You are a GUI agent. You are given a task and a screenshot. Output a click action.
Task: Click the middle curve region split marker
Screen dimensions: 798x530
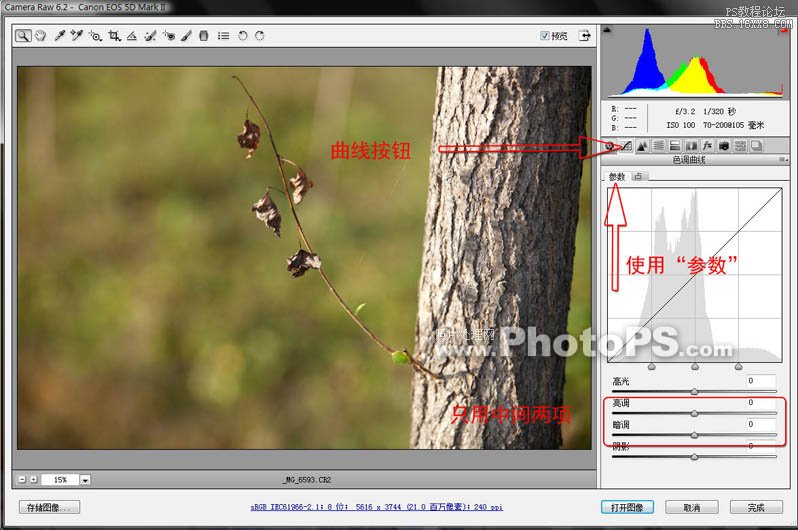[x=695, y=367]
